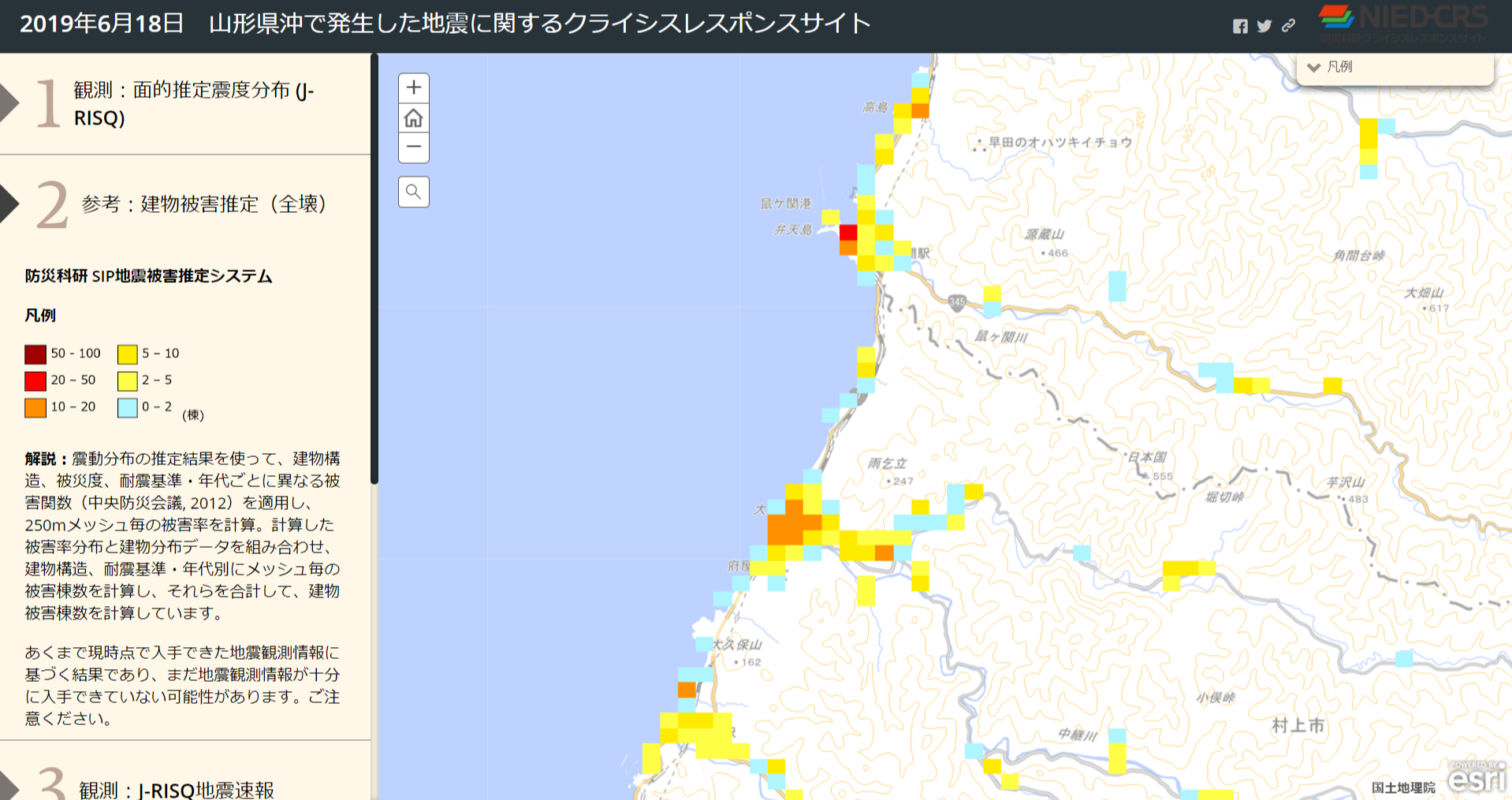This screenshot has width=1512, height=800.
Task: Share the site on Twitter
Action: click(x=1264, y=26)
